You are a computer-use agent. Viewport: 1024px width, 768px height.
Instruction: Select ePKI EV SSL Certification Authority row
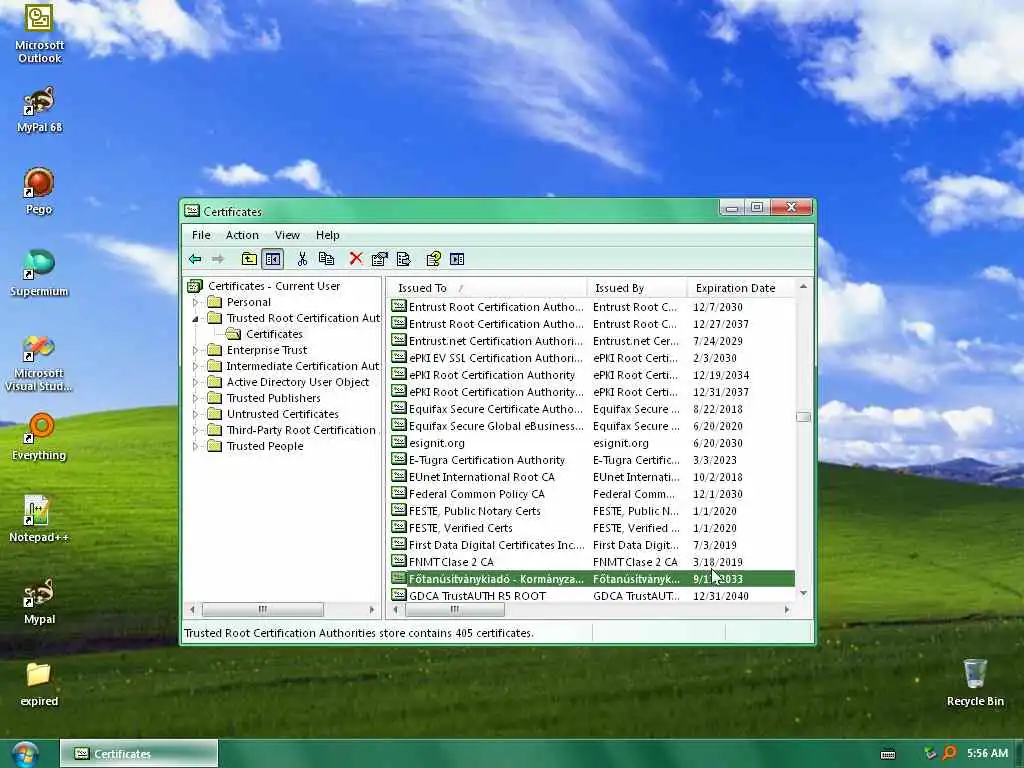pos(592,358)
